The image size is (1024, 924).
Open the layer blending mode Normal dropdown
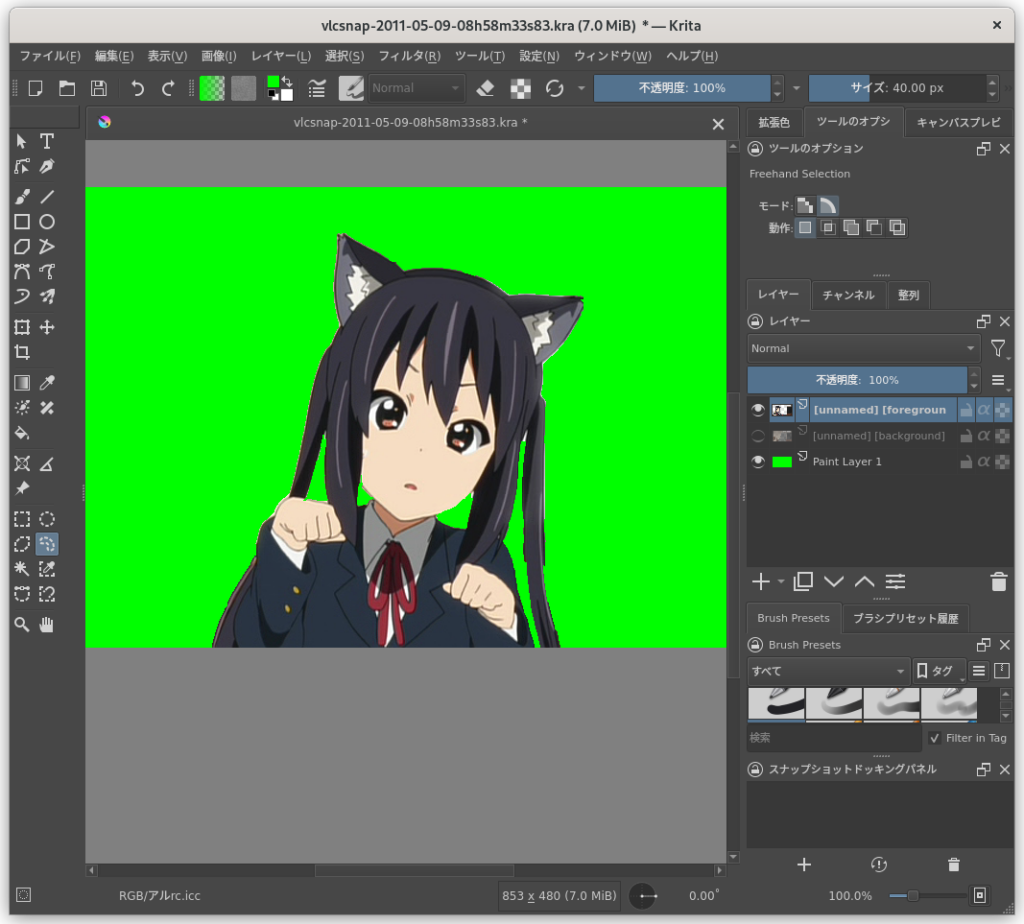pos(863,349)
